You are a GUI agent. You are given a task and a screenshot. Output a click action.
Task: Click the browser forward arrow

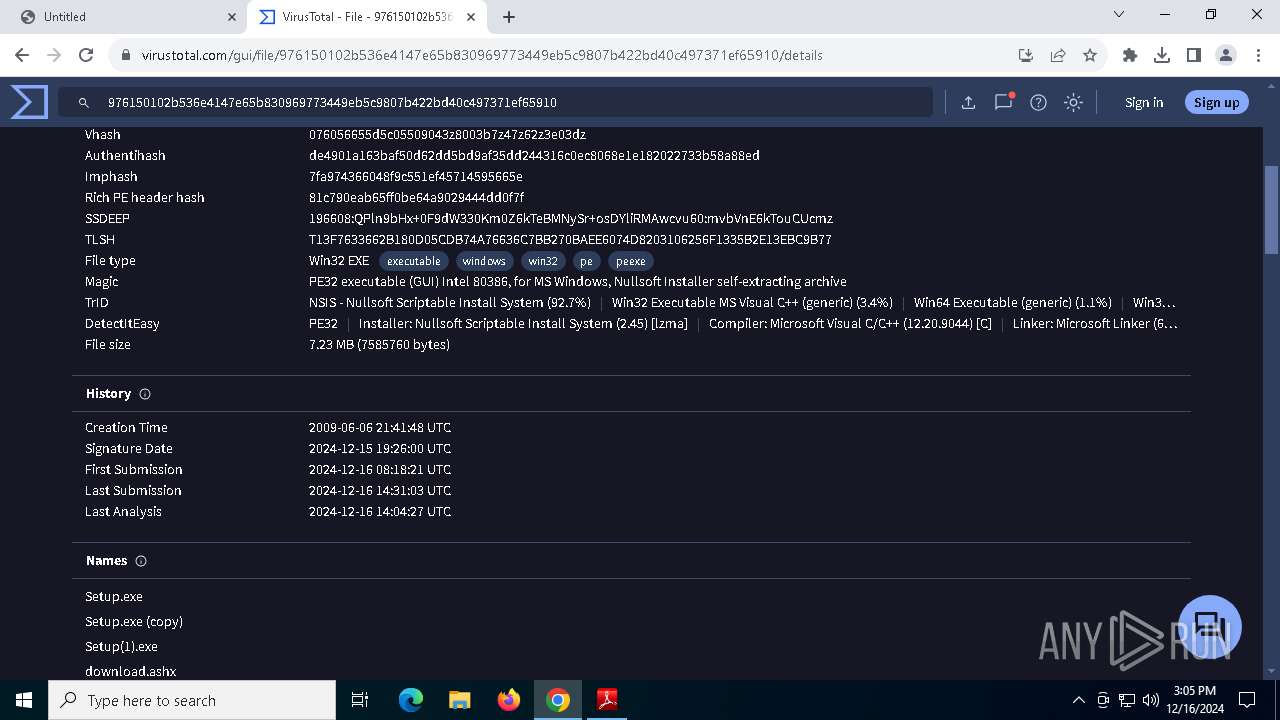click(x=54, y=55)
